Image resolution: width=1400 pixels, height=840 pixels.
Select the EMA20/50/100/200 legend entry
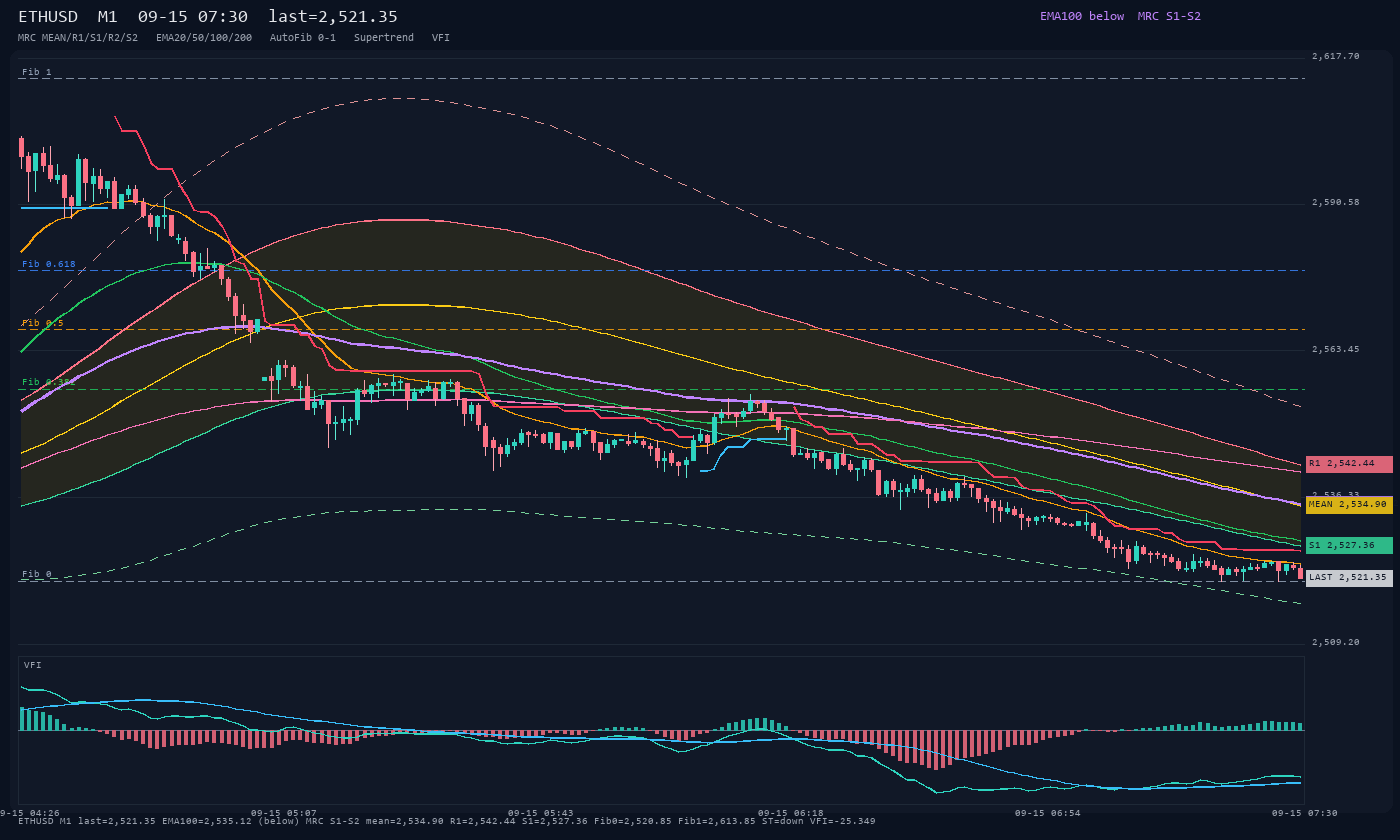click(x=204, y=37)
